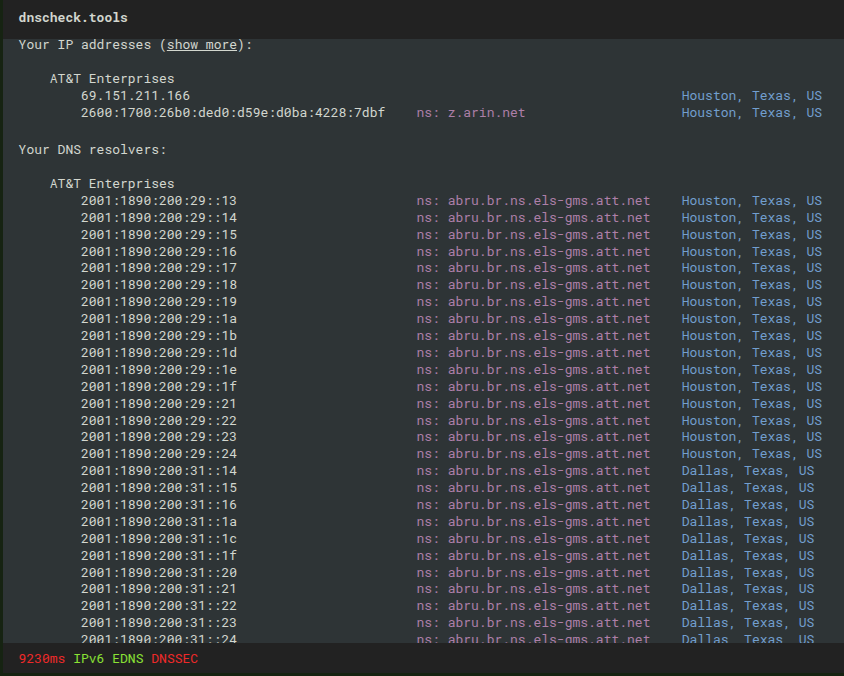844x676 pixels.
Task: Select the IPv6 address 2600:1700:26b0:ded0:d59e:d0ba:4228:7dbf
Action: pos(233,112)
